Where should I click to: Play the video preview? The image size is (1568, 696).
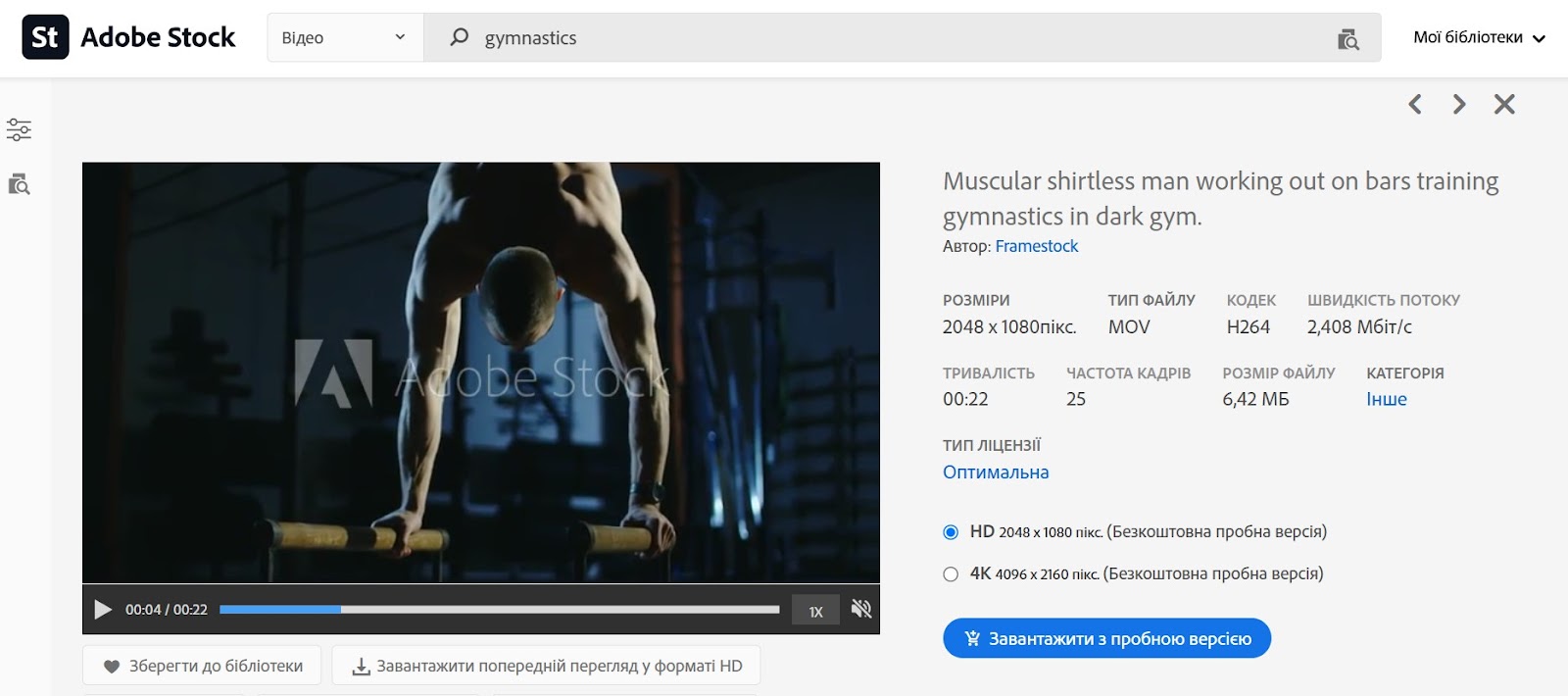pyautogui.click(x=103, y=610)
